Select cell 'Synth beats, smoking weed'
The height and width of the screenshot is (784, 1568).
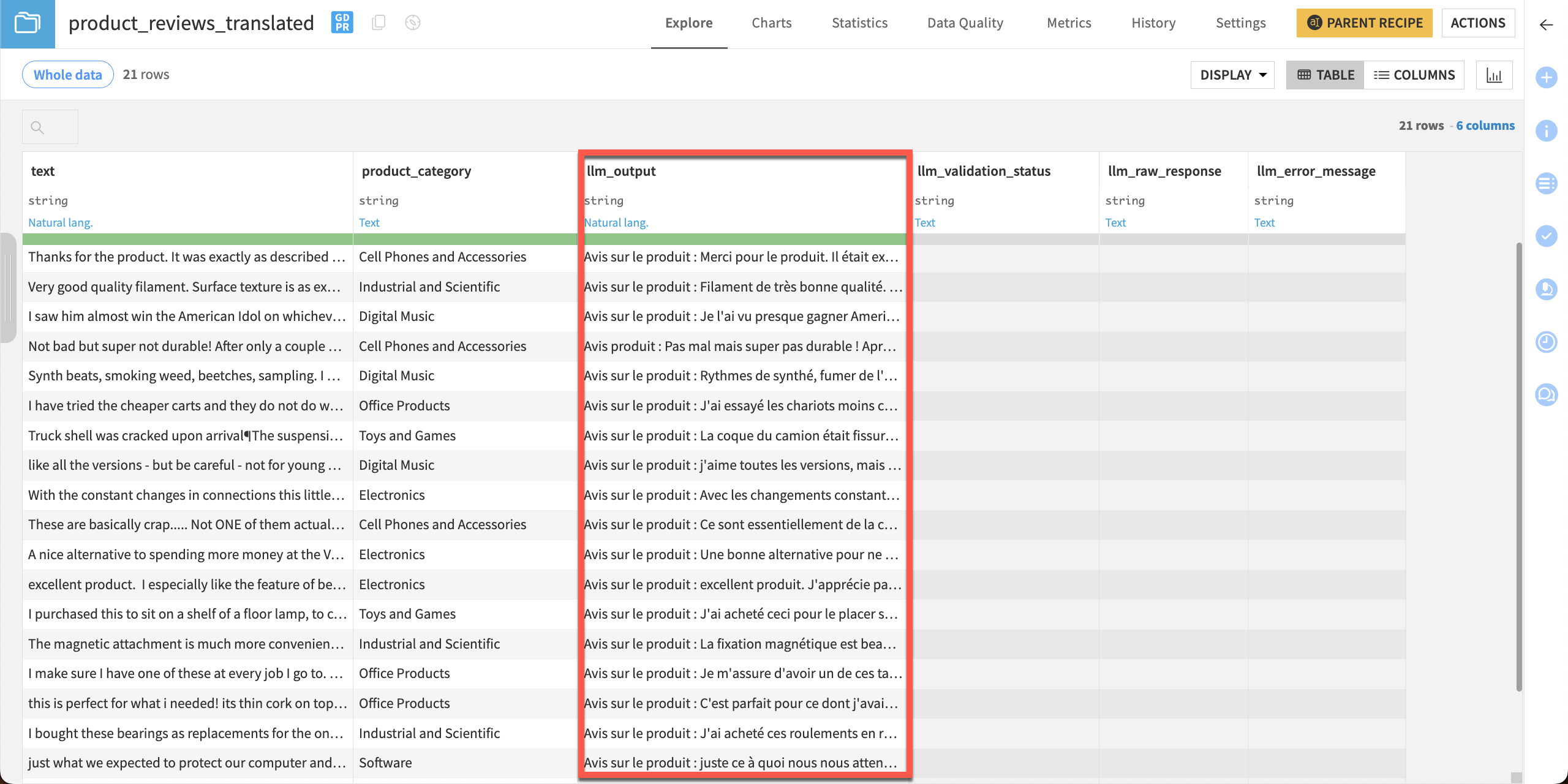pyautogui.click(x=187, y=375)
